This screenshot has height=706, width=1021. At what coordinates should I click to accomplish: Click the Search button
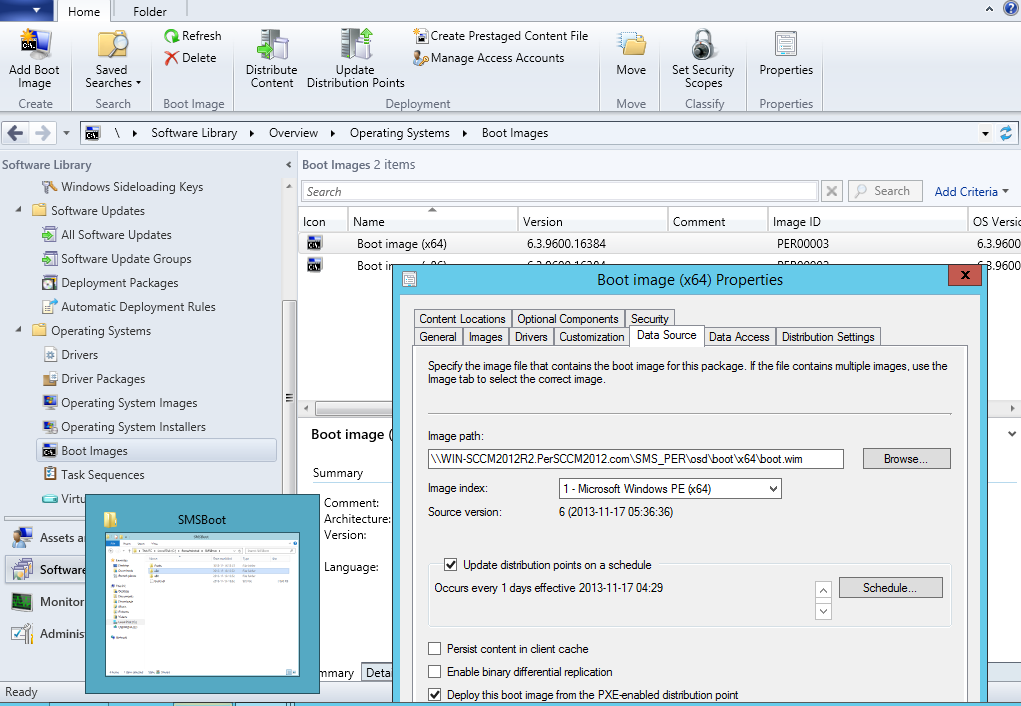click(885, 191)
